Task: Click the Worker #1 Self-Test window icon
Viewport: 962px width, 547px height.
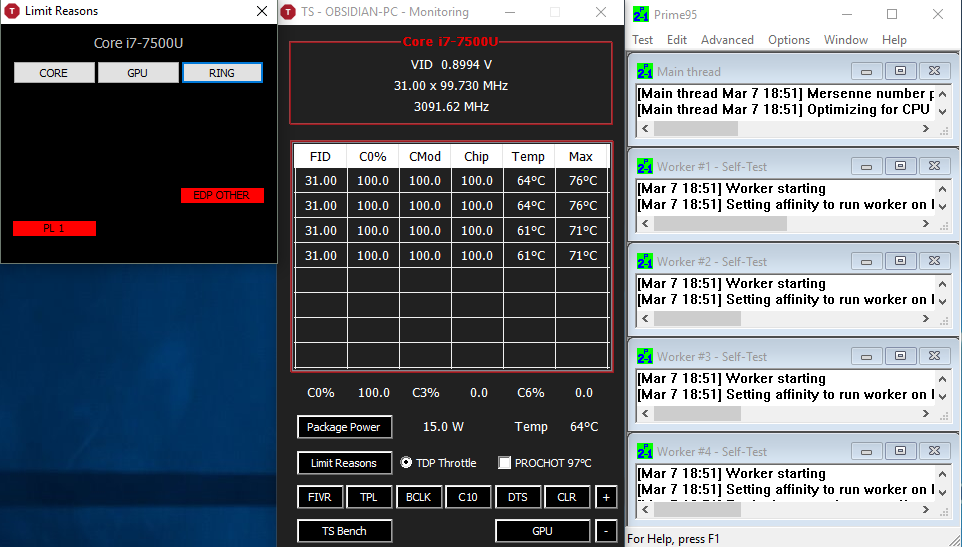Action: click(644, 166)
